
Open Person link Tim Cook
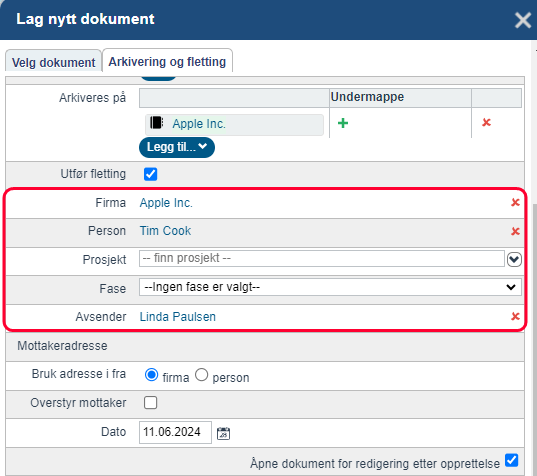coord(165,231)
